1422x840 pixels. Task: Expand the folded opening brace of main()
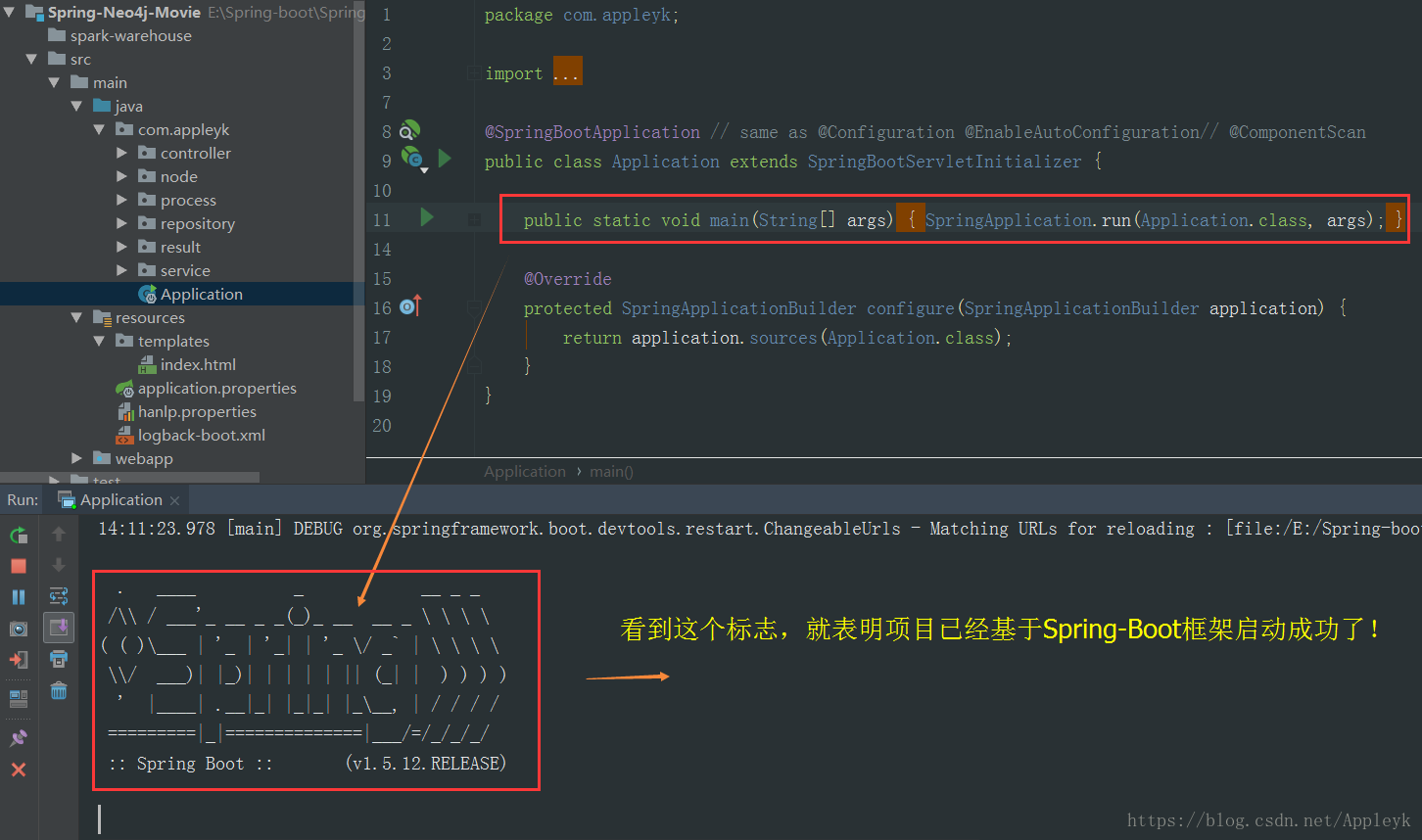911,220
